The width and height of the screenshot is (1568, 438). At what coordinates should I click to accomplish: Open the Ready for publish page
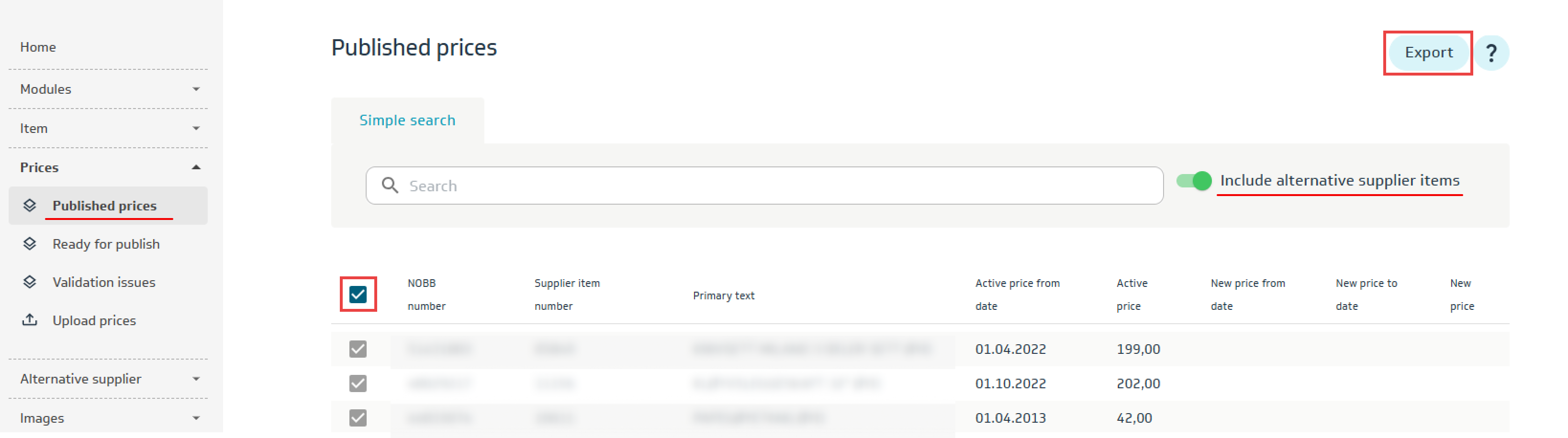(106, 244)
